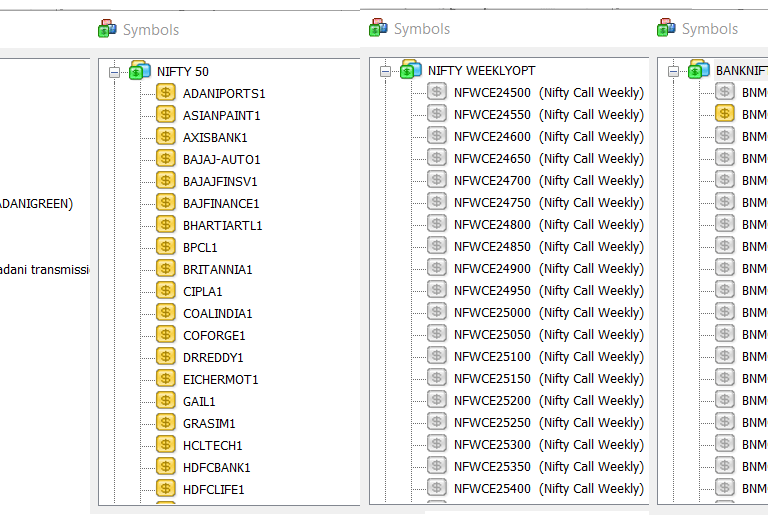The width and height of the screenshot is (768, 516).
Task: Select the NIFTY 50 group label
Action: (183, 72)
